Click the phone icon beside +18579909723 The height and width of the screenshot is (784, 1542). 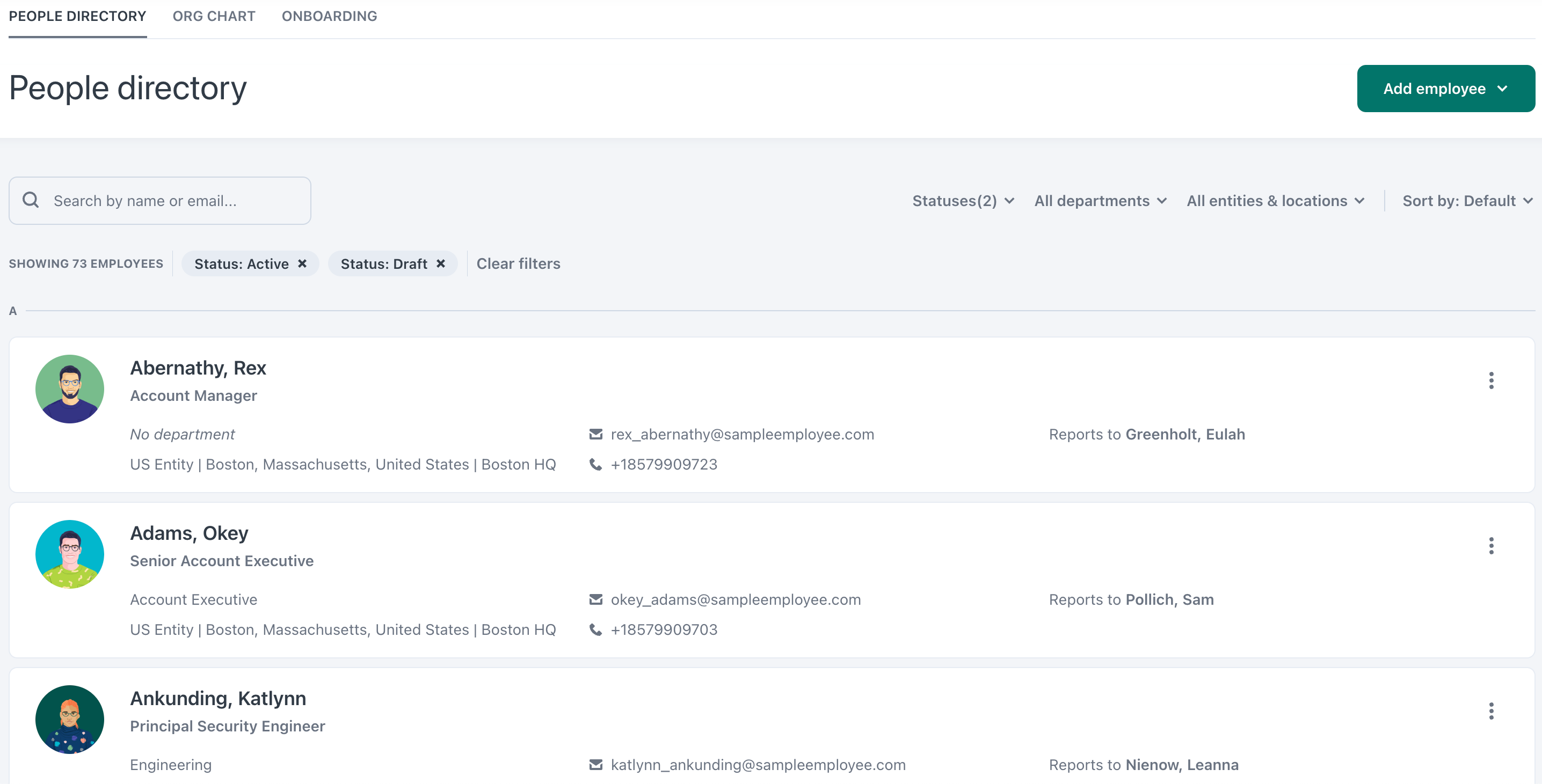coord(595,464)
